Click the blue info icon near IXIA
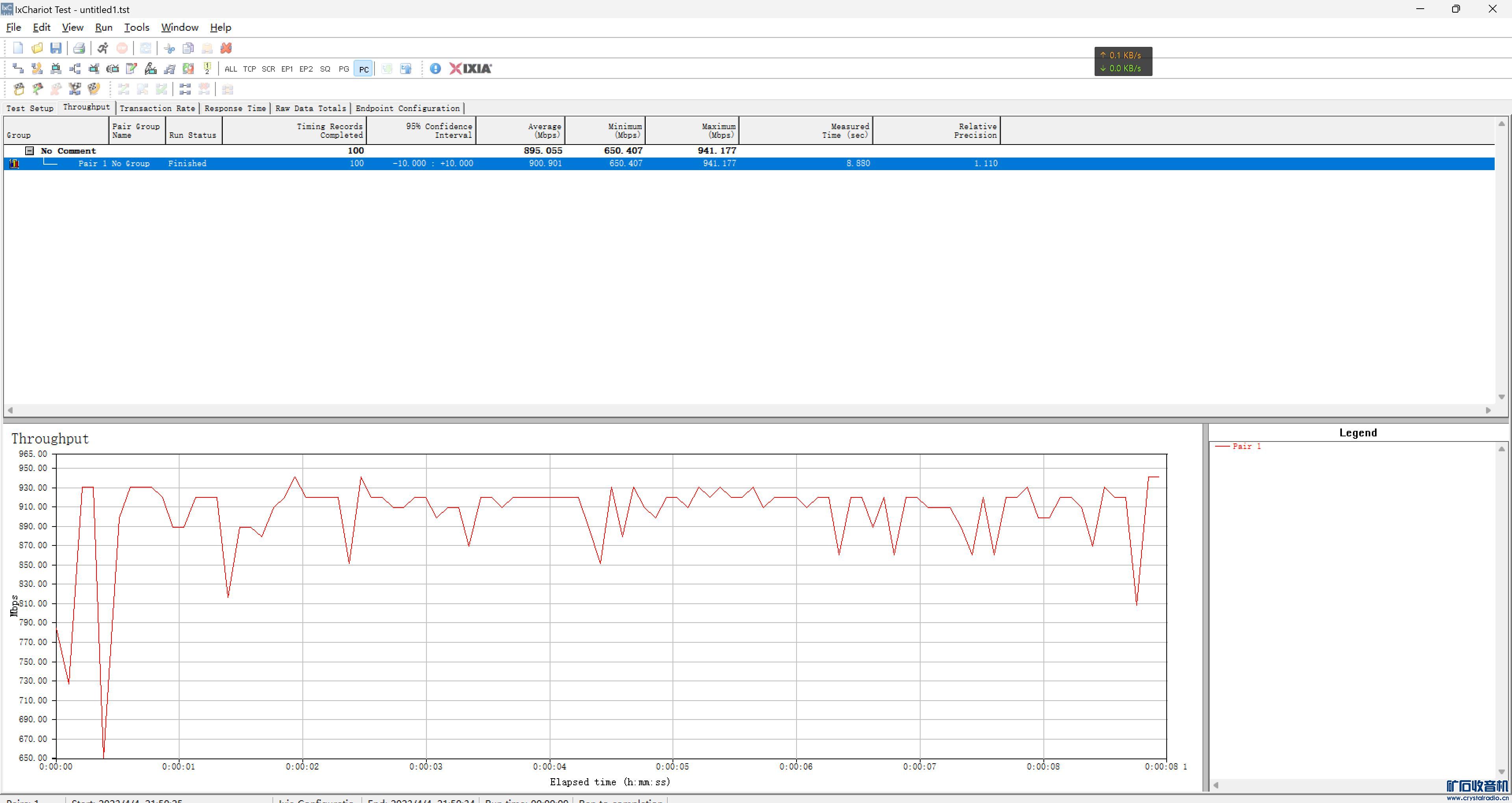This screenshot has height=803, width=1512. tap(435, 69)
